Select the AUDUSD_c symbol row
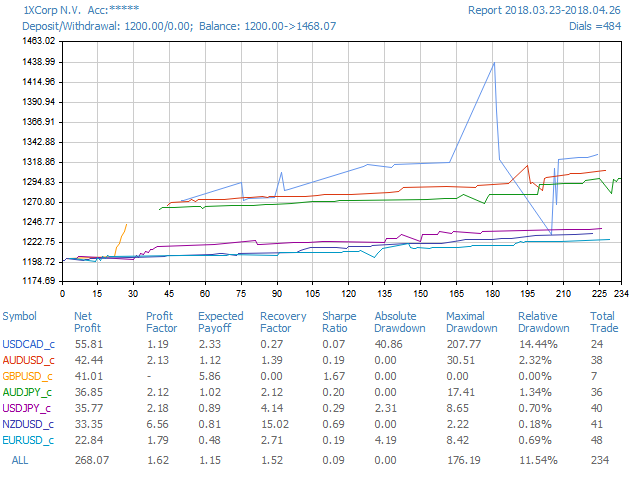Viewport: 640px width, 480px height. (28, 360)
